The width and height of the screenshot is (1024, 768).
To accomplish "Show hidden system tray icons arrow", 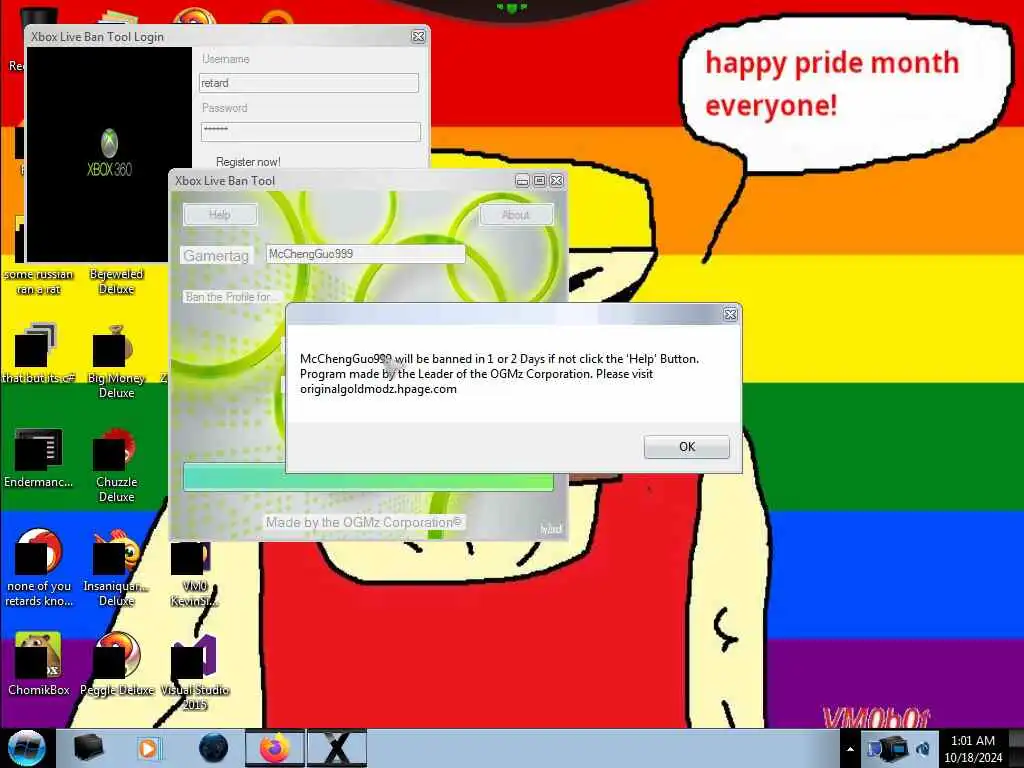I will click(x=850, y=749).
